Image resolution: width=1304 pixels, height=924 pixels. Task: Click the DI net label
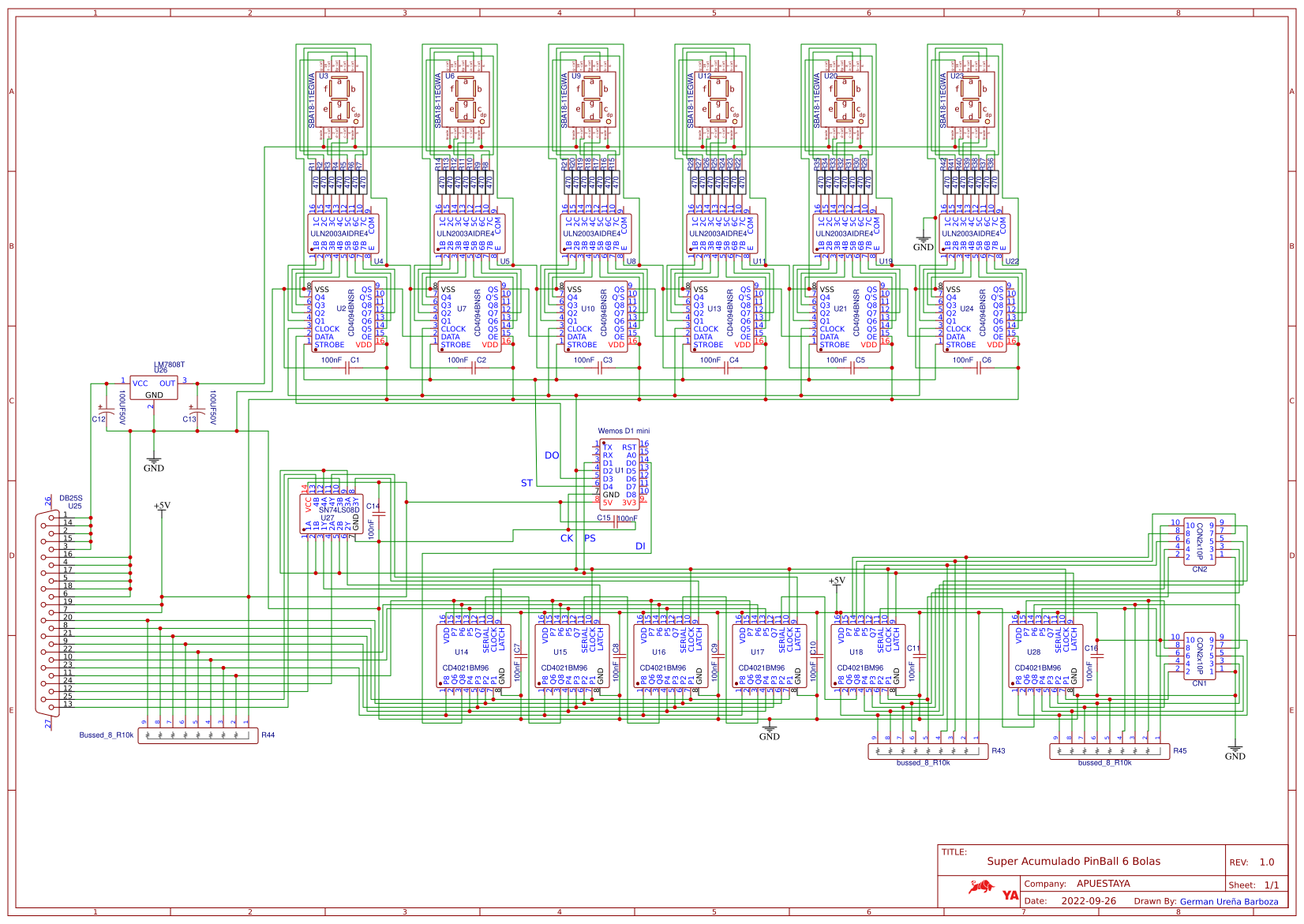tap(640, 546)
